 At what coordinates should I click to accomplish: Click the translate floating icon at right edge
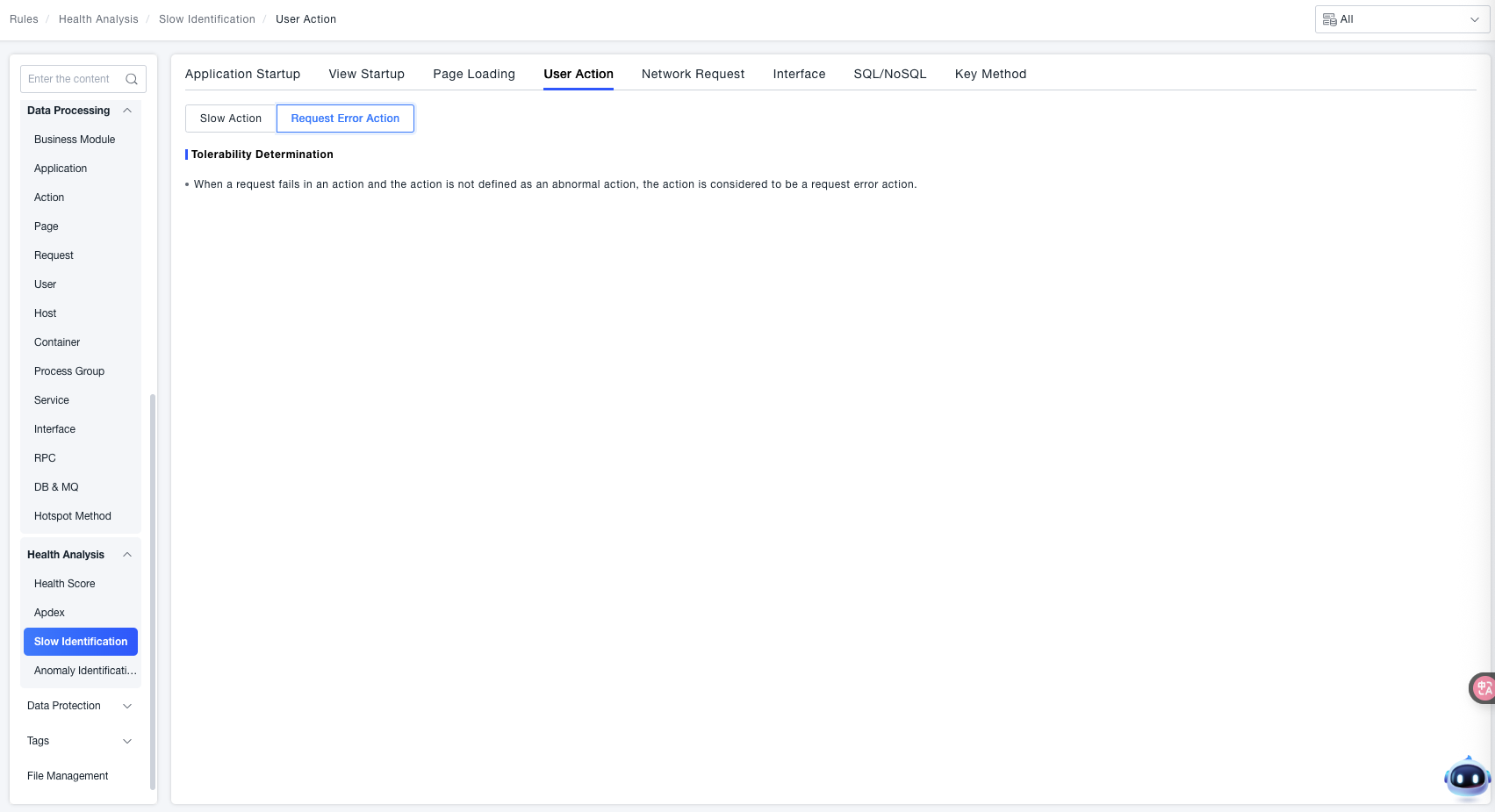point(1483,688)
